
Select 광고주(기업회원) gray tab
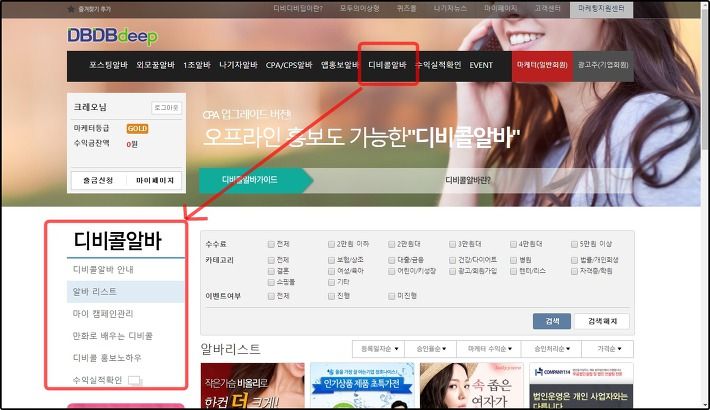(x=603, y=65)
